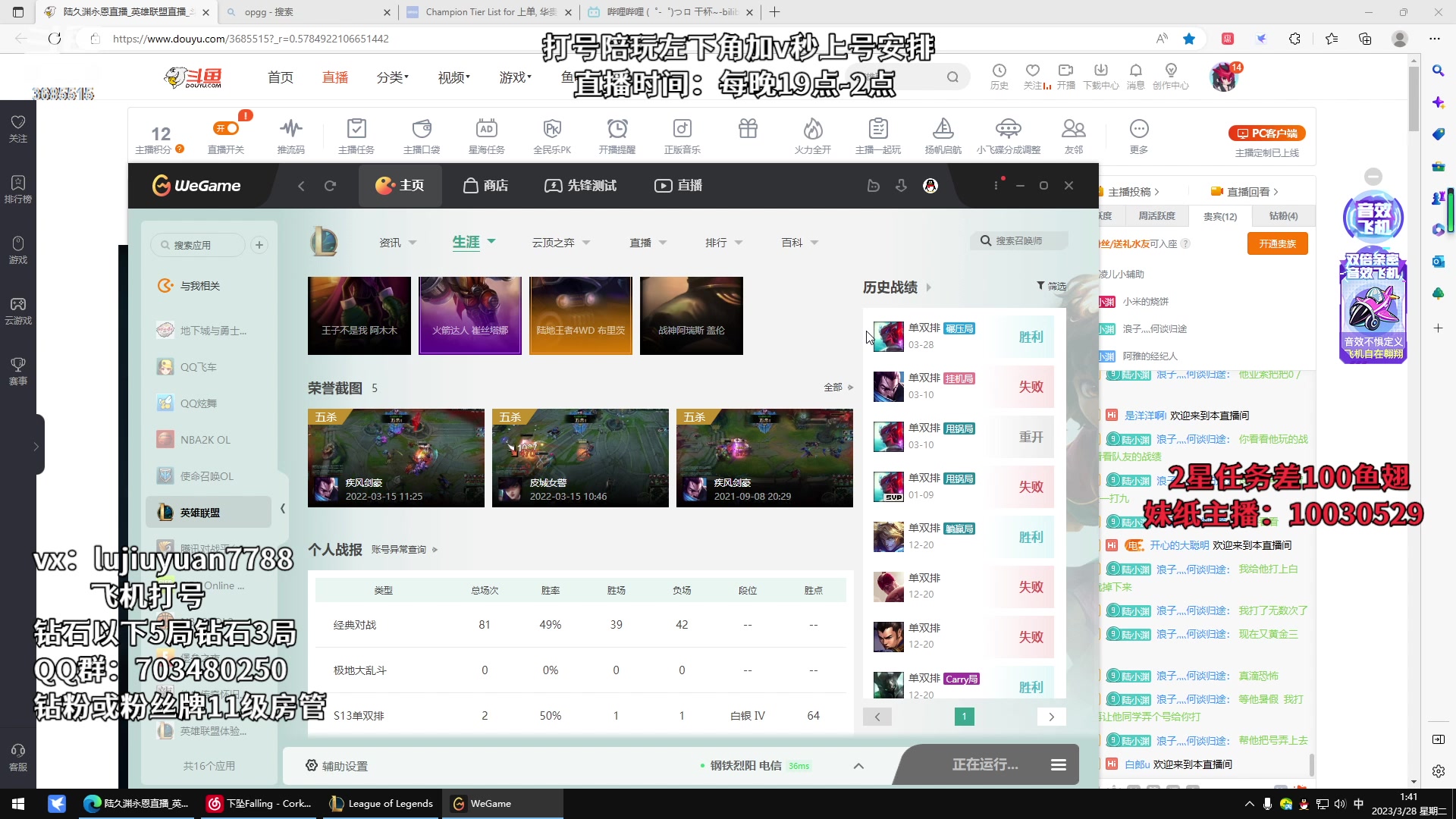Image resolution: width=1456 pixels, height=819 pixels.
Task: Click the PC客户端 button
Action: [x=1267, y=133]
